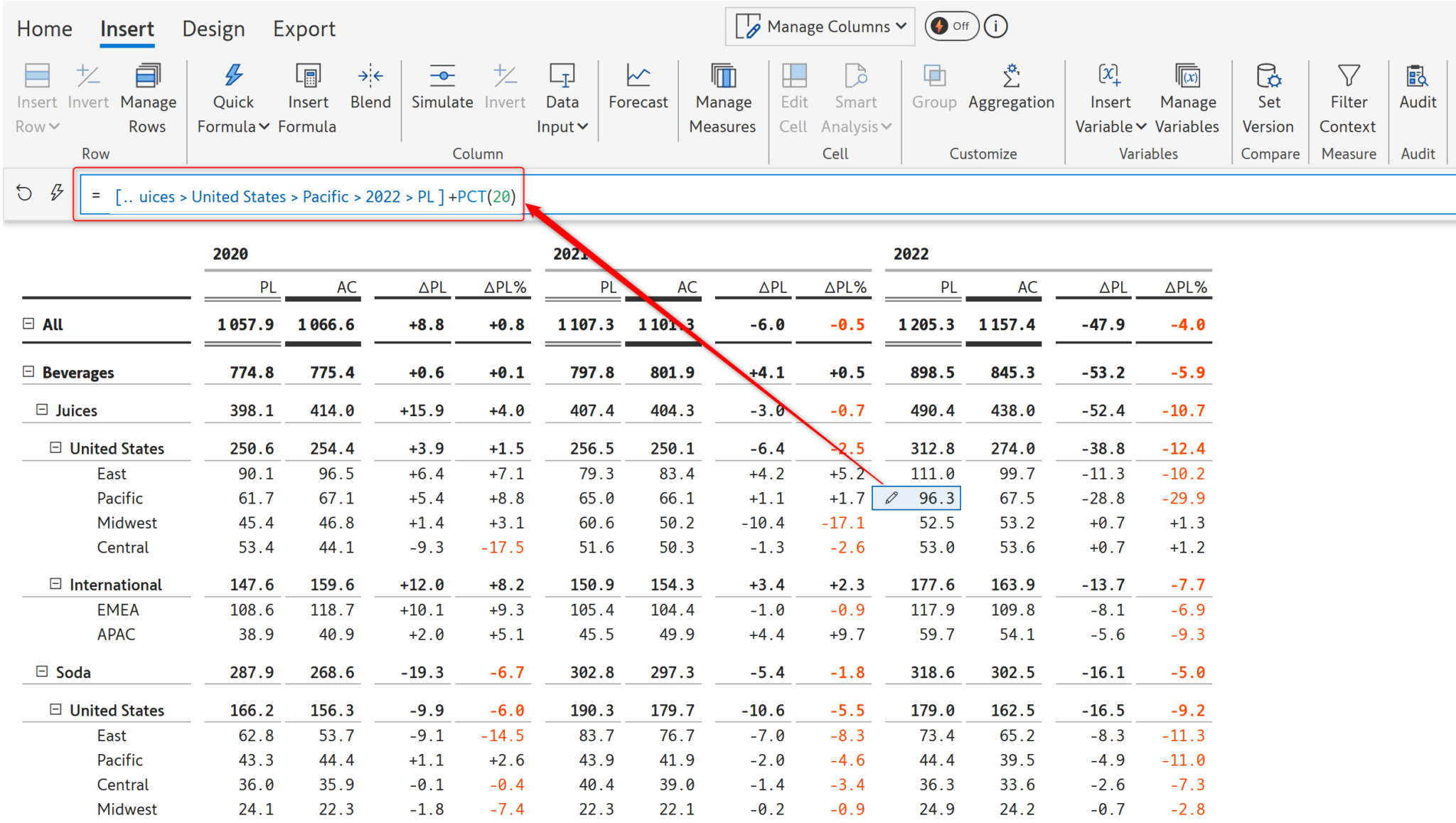Click the undo arrow beside formula bar
This screenshot has height=823, width=1456.
click(24, 193)
